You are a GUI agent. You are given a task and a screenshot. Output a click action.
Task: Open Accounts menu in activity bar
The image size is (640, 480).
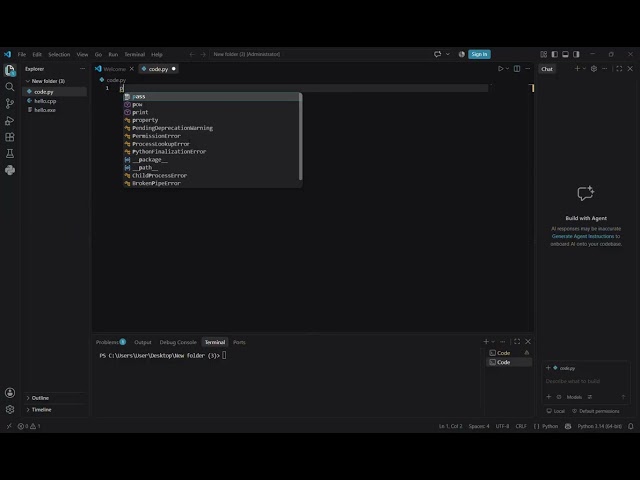tap(10, 393)
